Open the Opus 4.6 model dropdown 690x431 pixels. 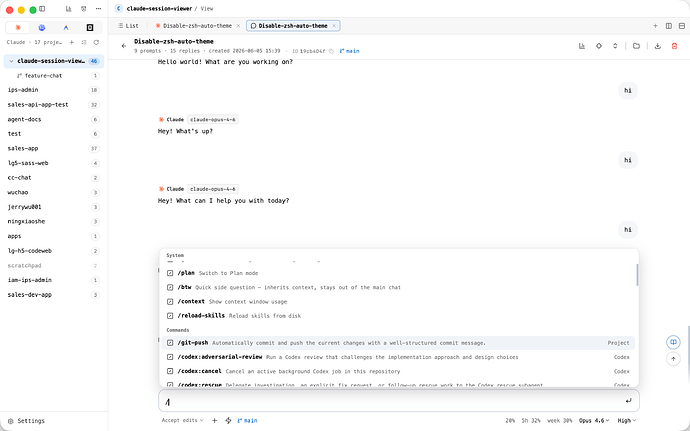(594, 420)
